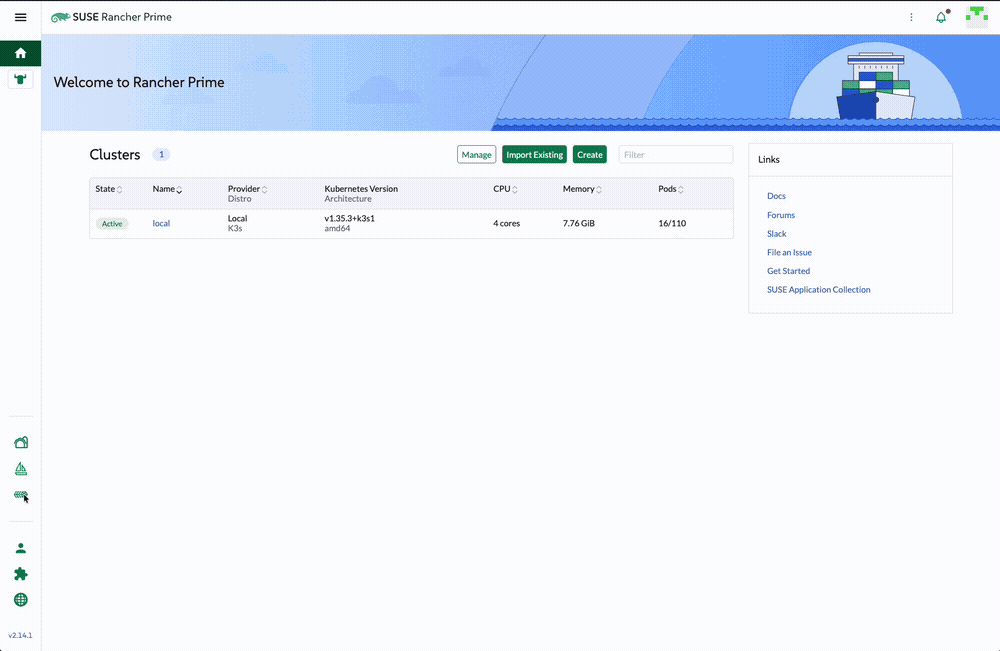
Task: Open the notifications bell
Action: coord(941,17)
